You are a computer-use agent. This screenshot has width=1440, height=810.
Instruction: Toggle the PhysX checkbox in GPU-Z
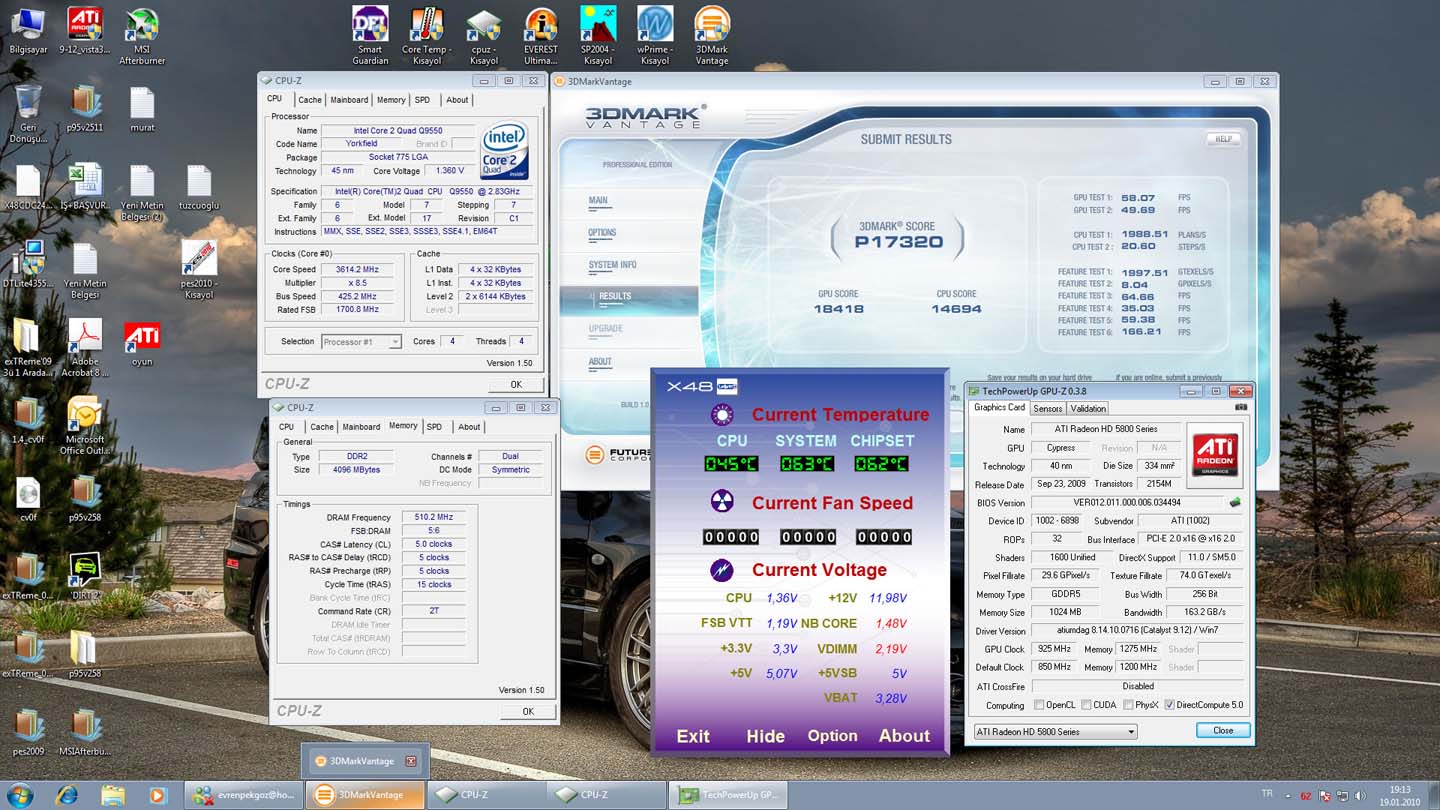[1128, 705]
